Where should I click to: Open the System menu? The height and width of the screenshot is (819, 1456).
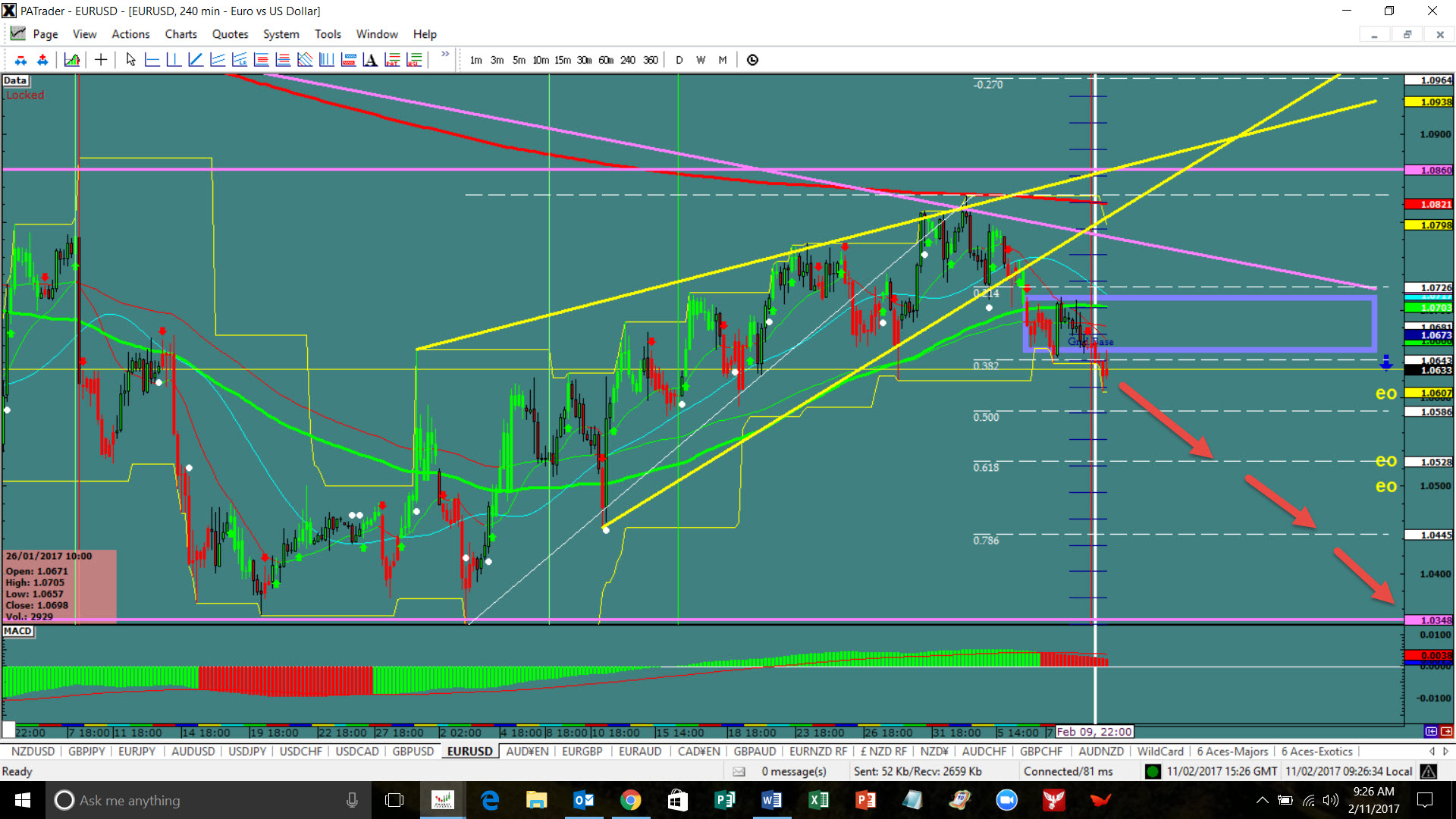point(281,34)
